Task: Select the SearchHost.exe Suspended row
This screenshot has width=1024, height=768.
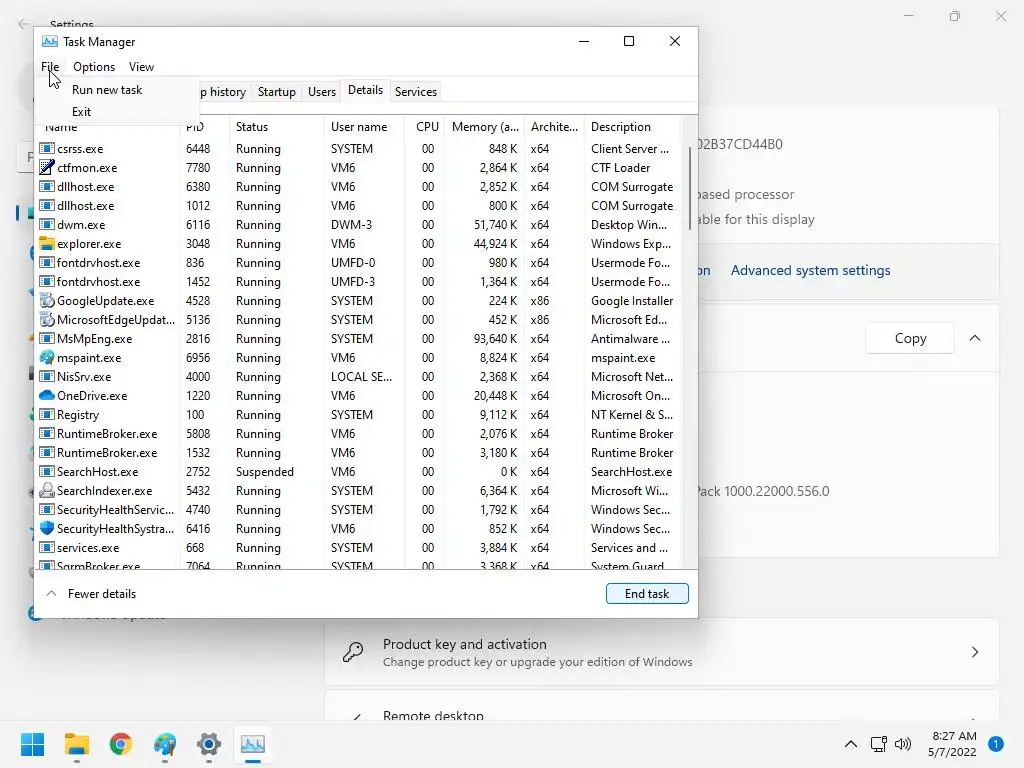Action: click(359, 472)
